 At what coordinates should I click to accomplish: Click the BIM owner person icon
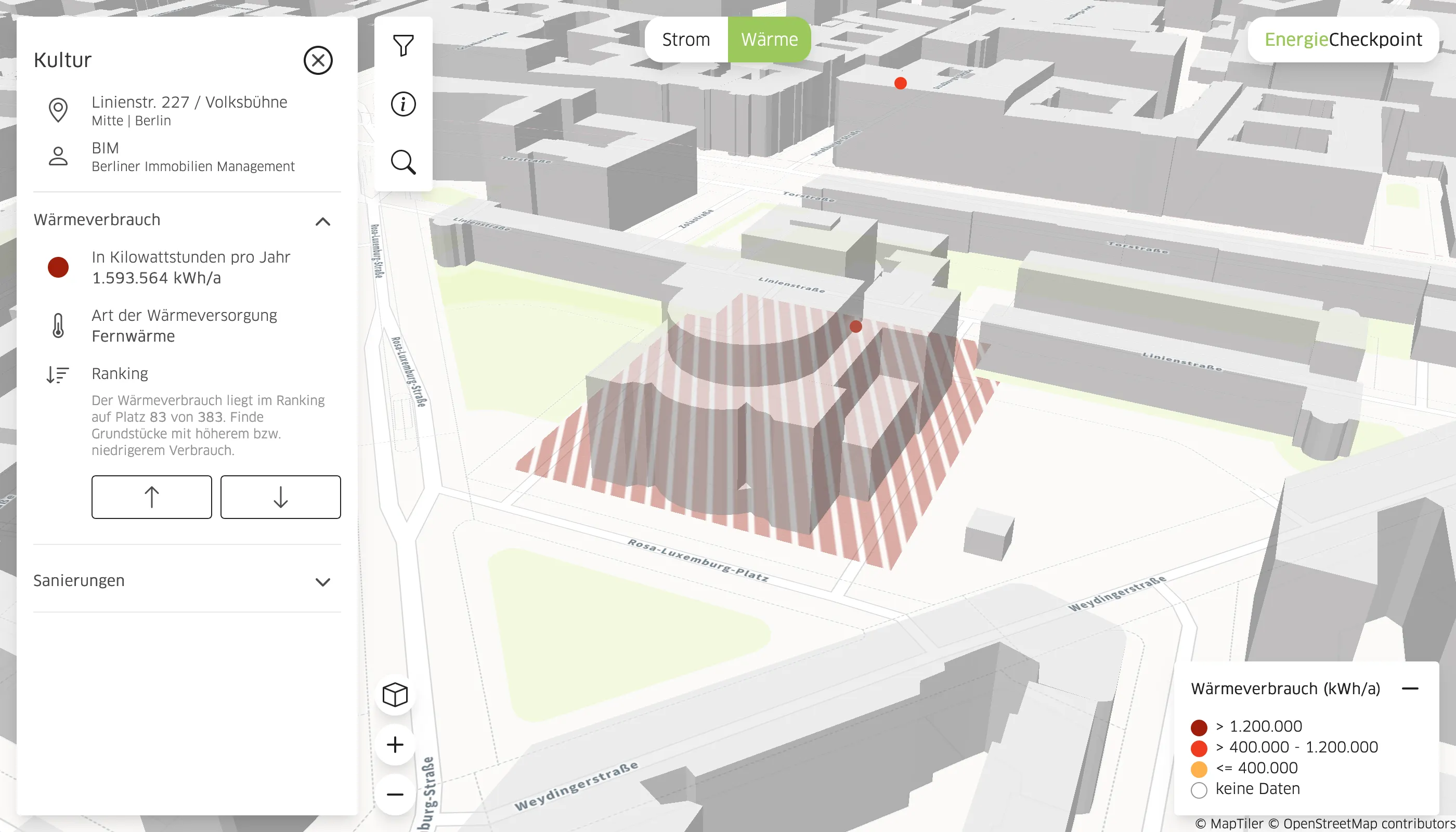58,156
